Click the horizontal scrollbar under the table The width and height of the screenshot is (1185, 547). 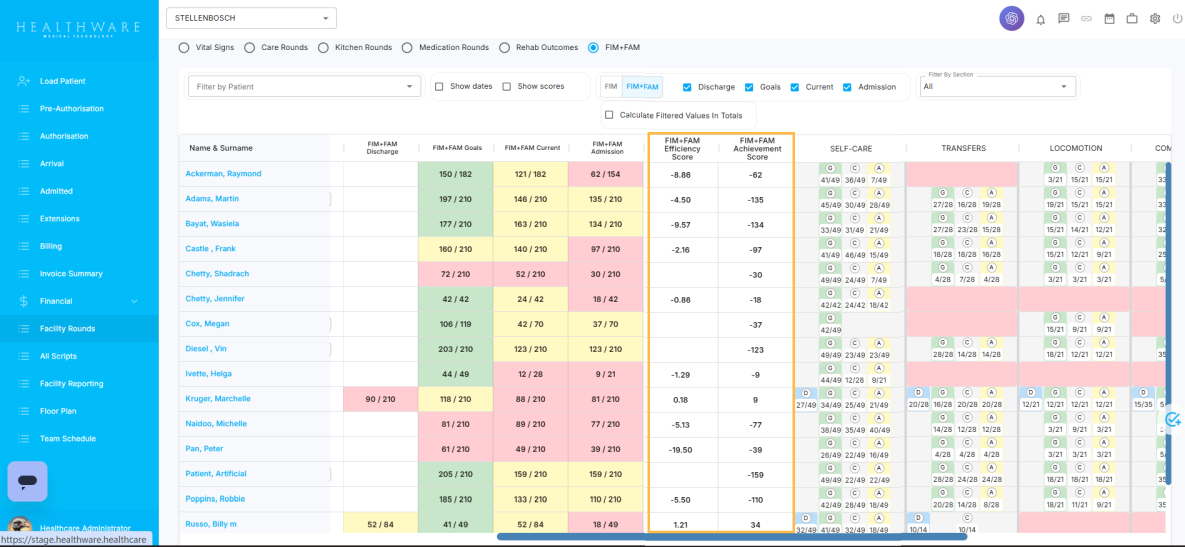pyautogui.click(x=731, y=537)
